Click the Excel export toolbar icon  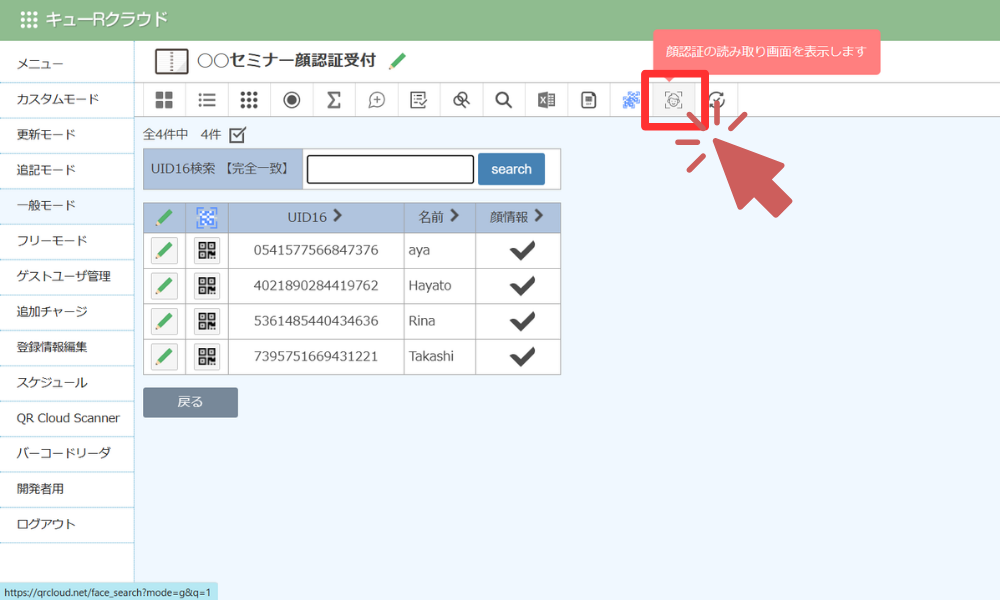(x=546, y=100)
